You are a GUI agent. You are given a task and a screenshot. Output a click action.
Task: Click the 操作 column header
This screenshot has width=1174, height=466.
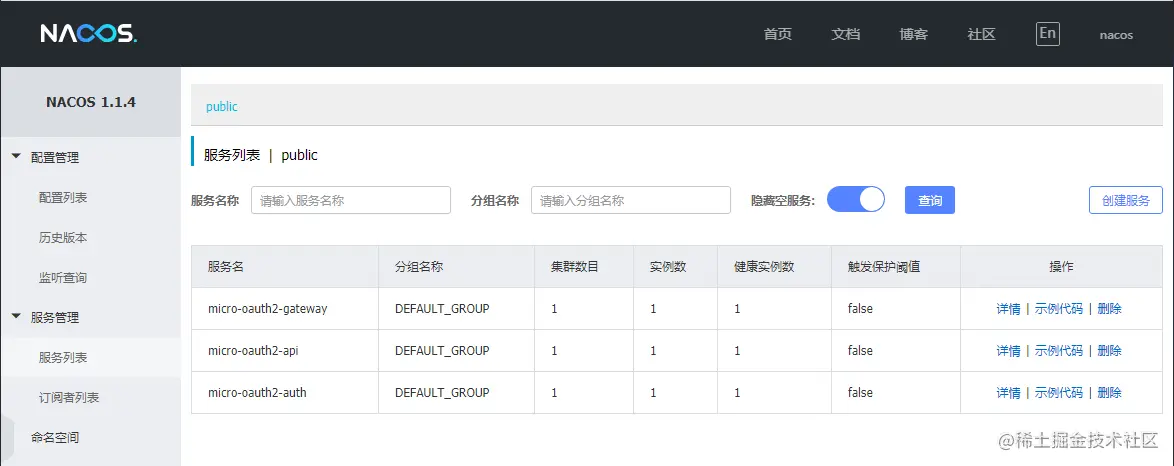point(1062,267)
